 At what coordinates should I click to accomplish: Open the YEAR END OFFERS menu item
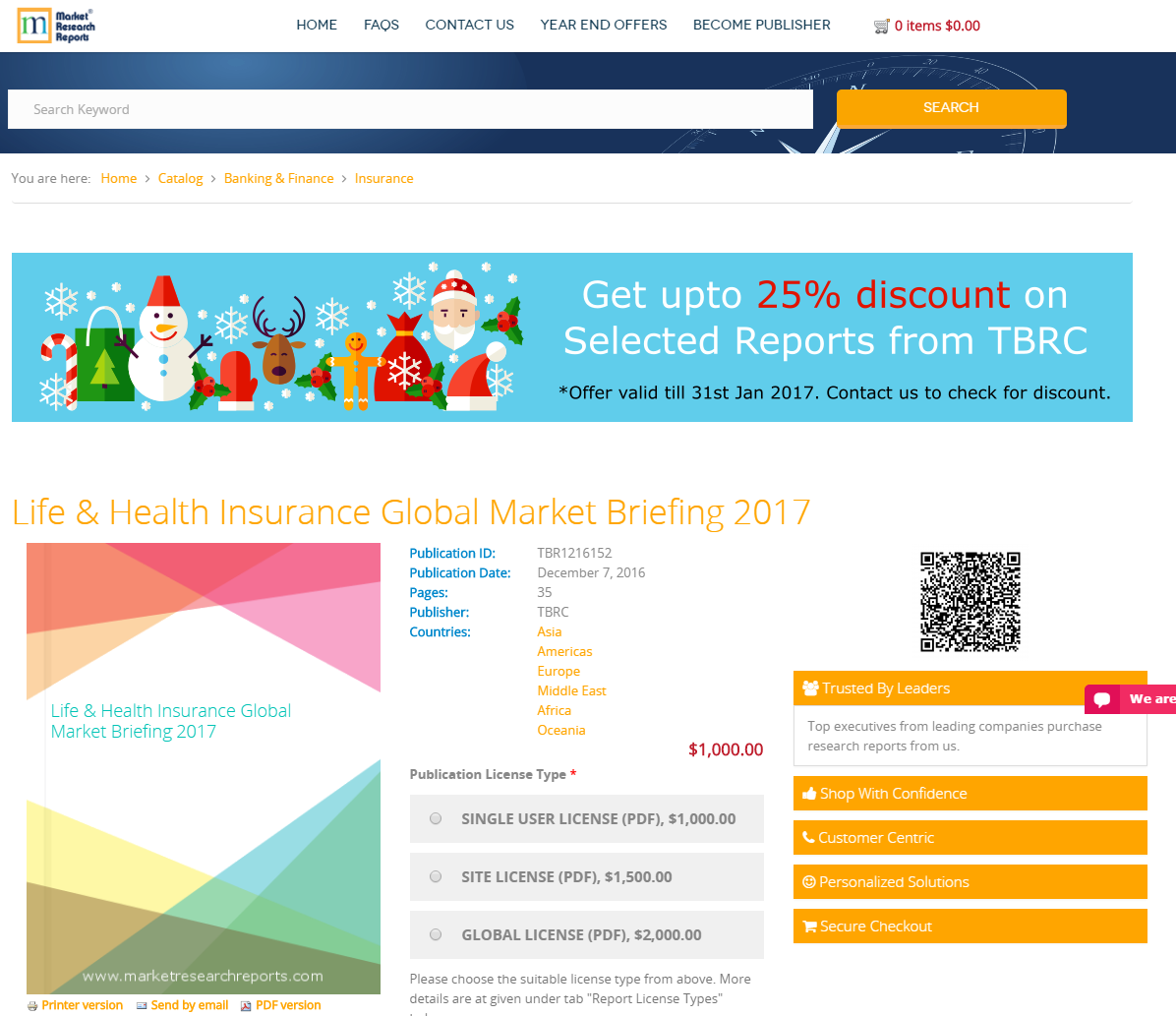(603, 25)
